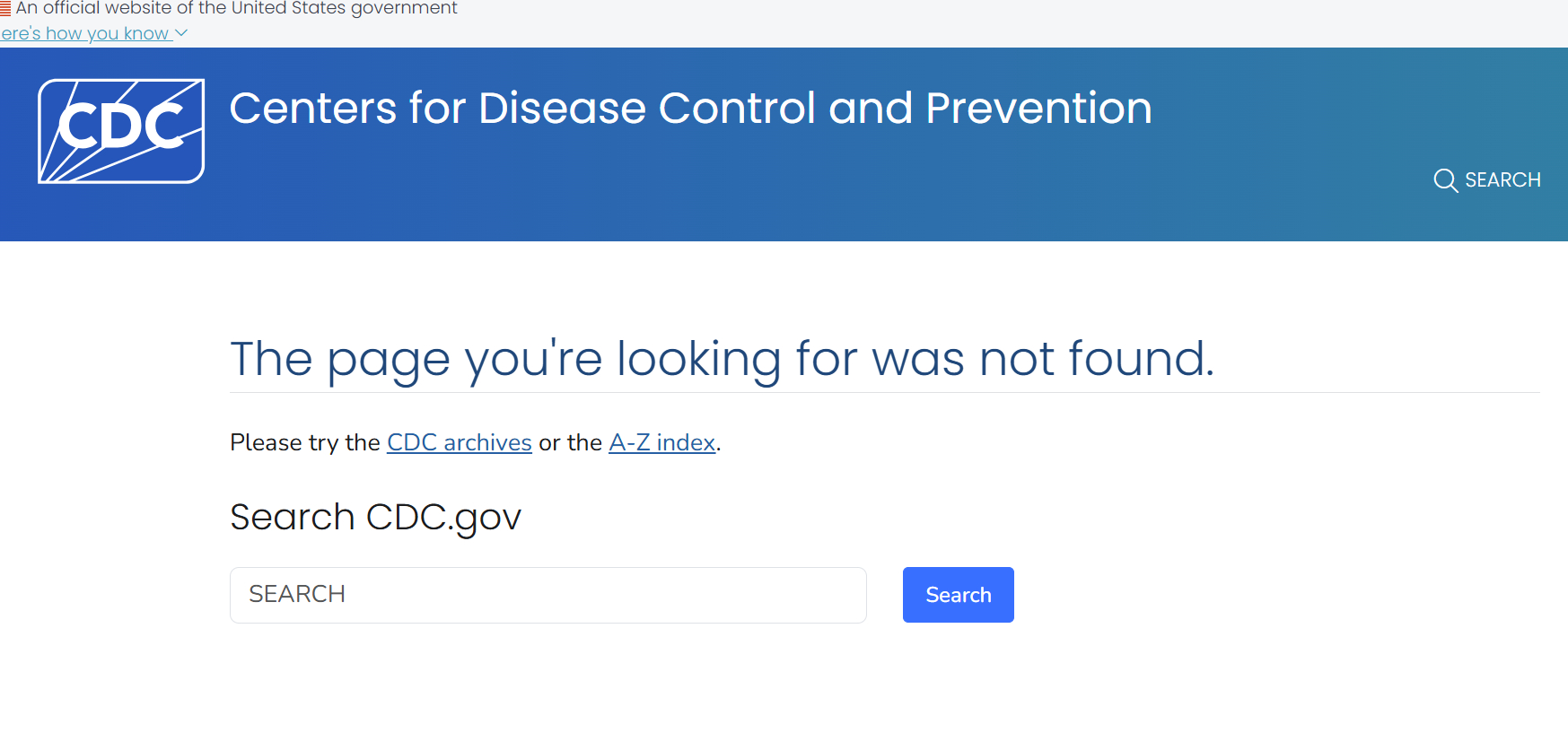Click the SEARCH label in the header
The width and height of the screenshot is (1568, 733).
[x=1502, y=180]
